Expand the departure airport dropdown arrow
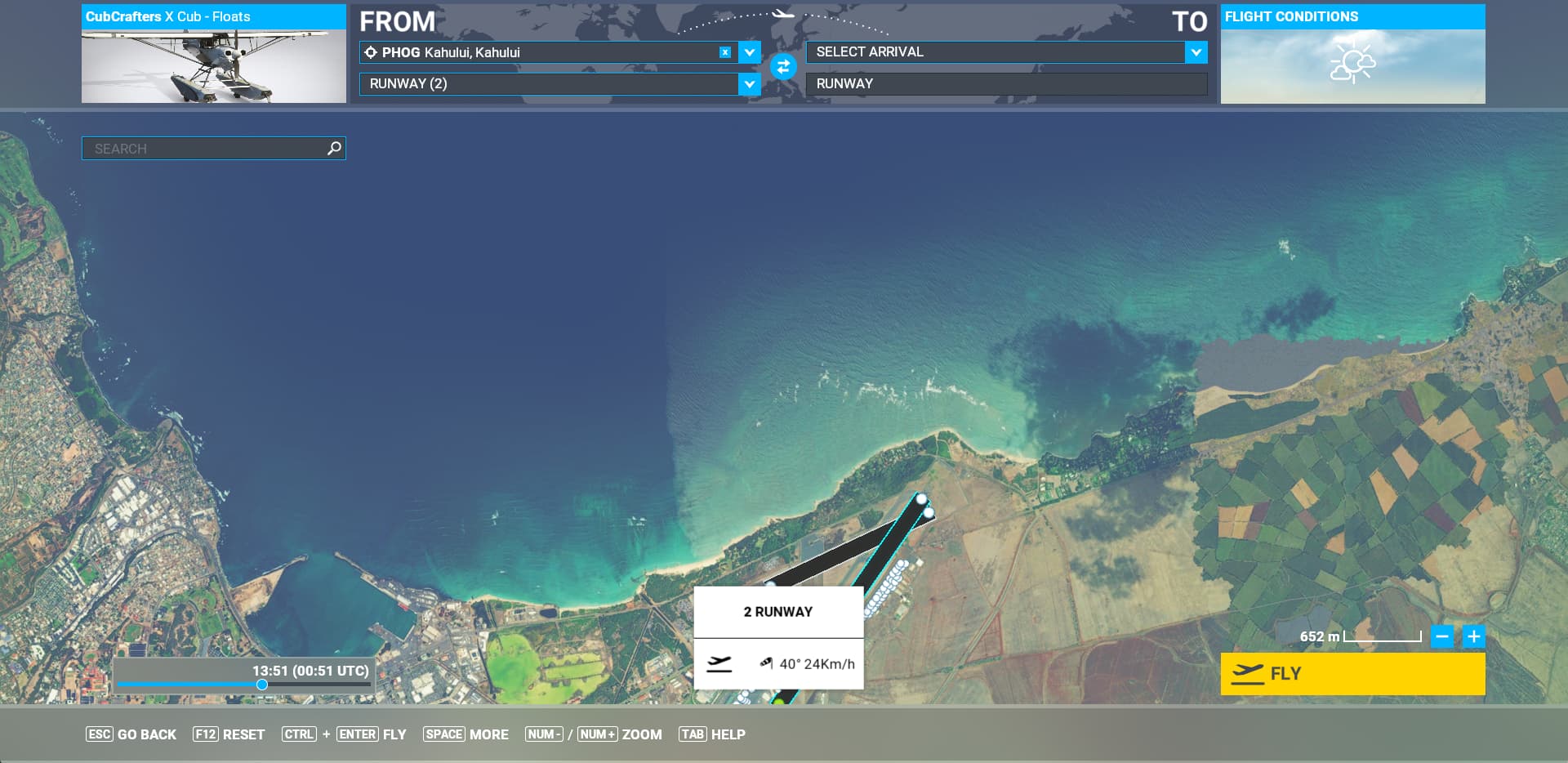The width and height of the screenshot is (1568, 763). (750, 52)
